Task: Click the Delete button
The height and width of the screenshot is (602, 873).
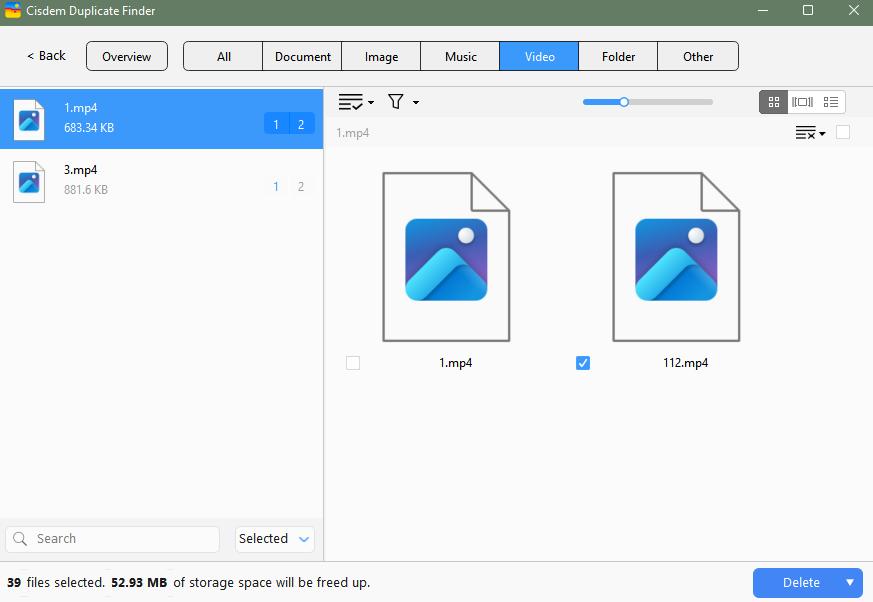Action: point(799,582)
